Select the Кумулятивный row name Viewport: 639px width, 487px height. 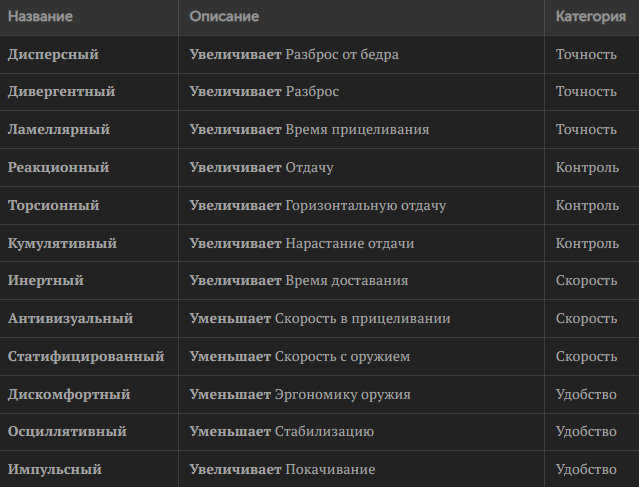coord(62,244)
